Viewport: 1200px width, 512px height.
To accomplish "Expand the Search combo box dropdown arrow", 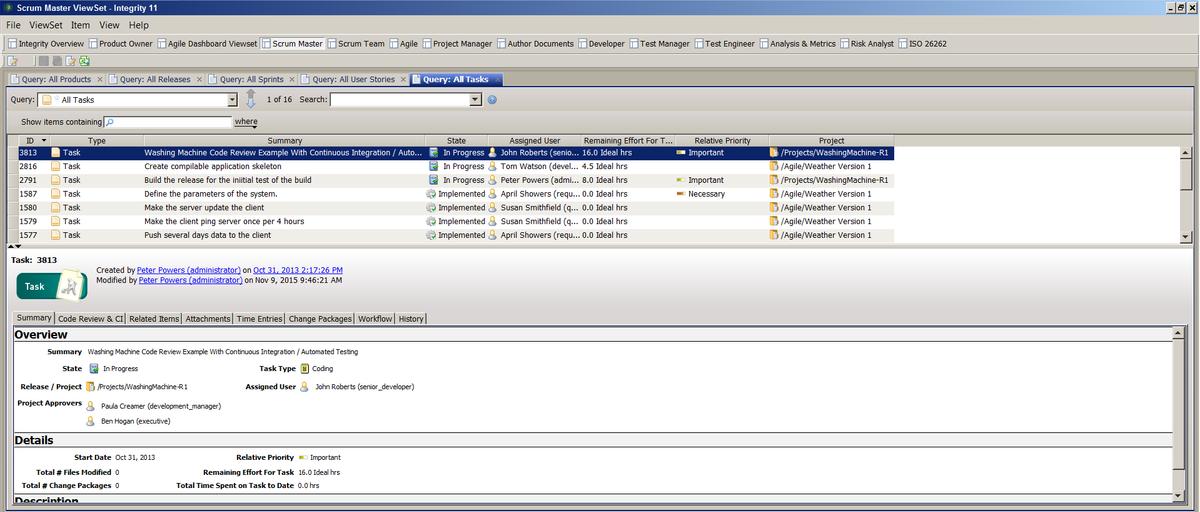I will (x=476, y=100).
